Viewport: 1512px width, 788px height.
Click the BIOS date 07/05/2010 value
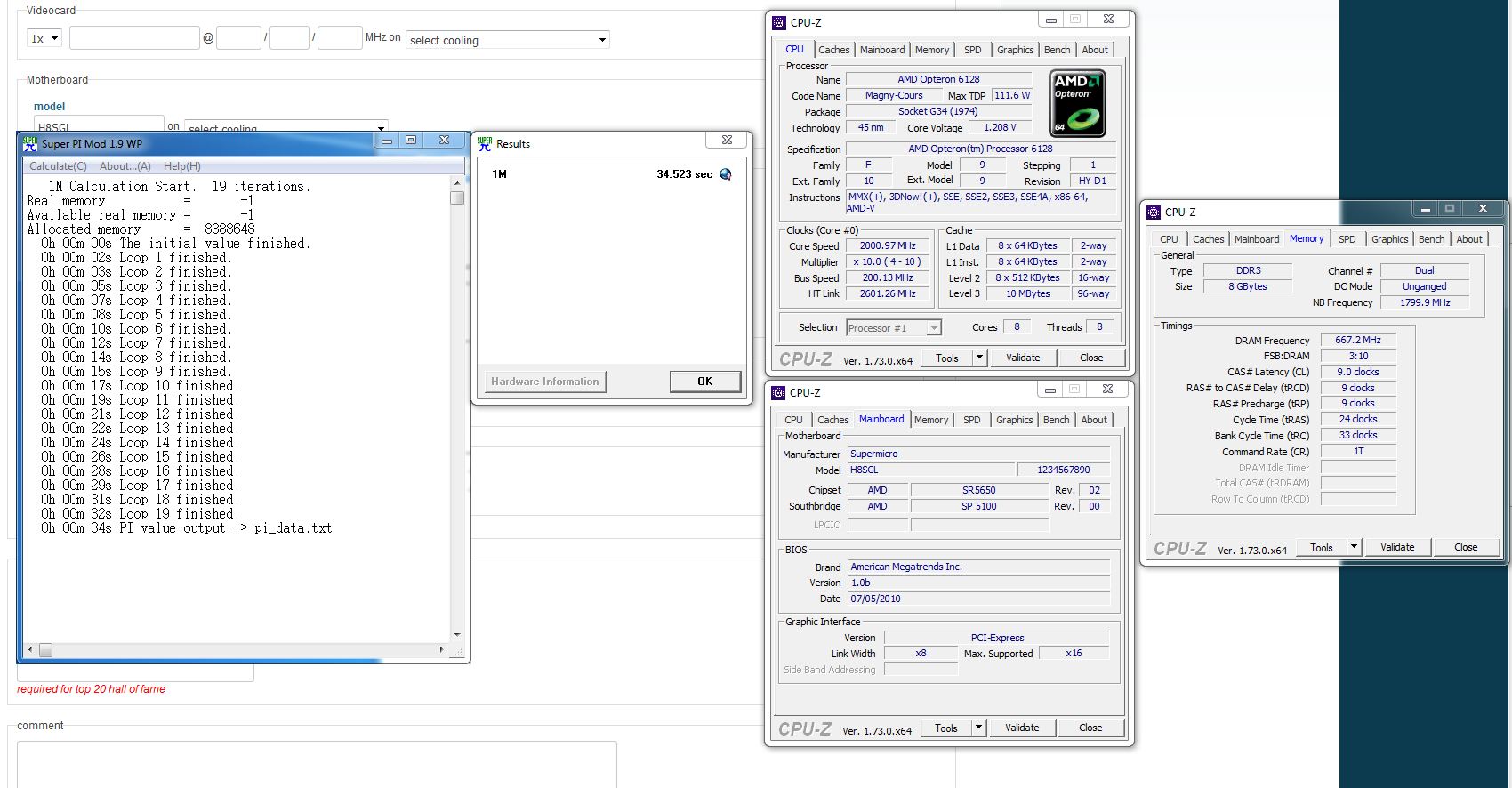coord(978,599)
